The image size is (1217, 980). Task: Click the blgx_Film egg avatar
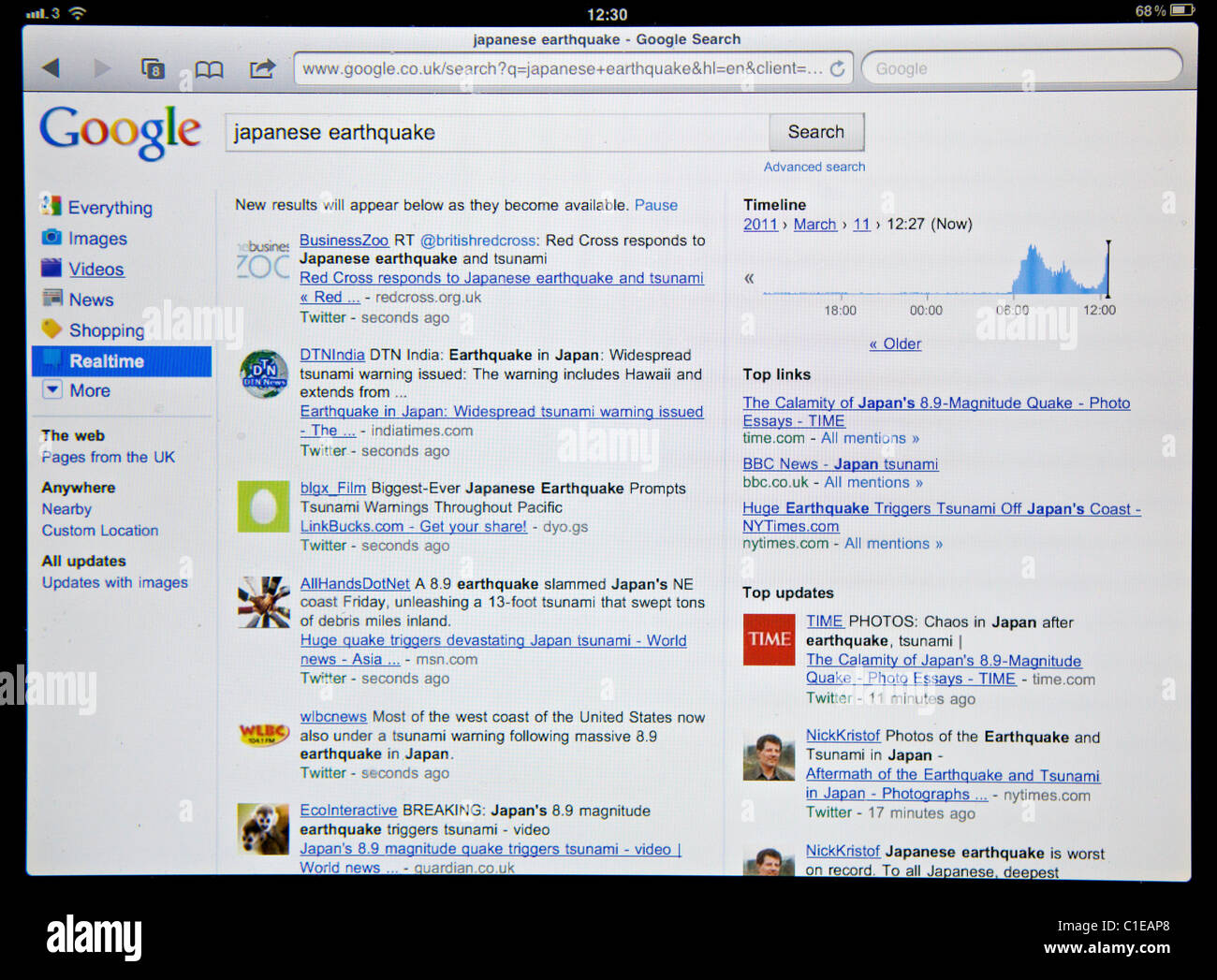pyautogui.click(x=263, y=506)
